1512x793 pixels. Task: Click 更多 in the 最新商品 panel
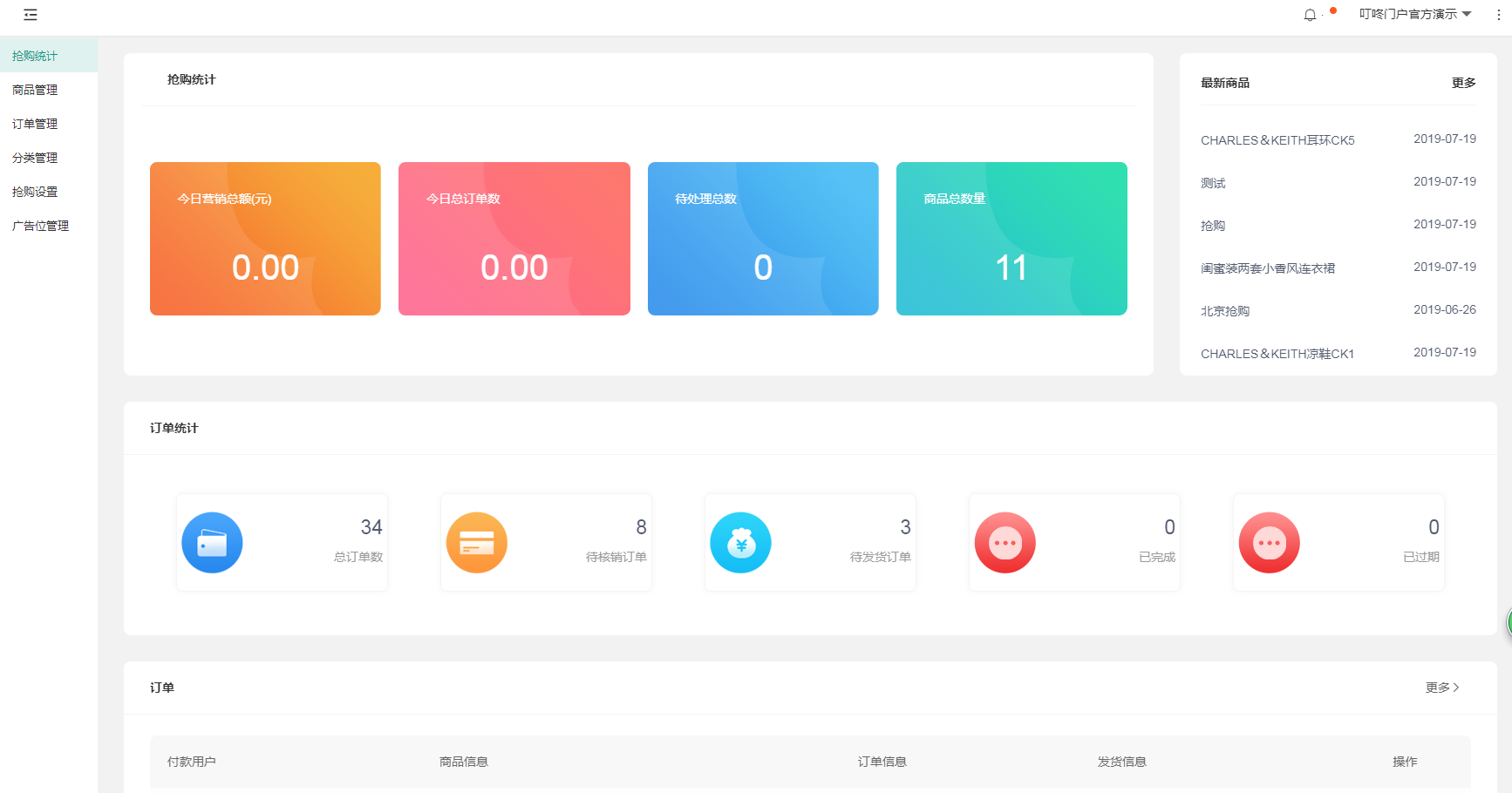(1463, 83)
